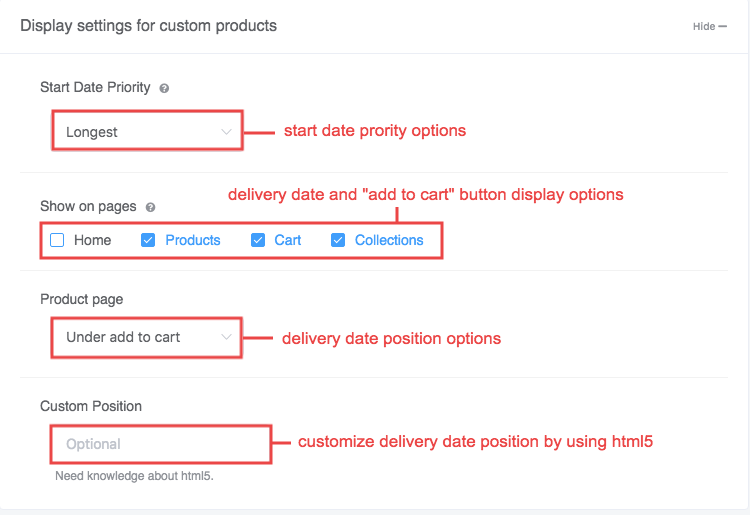Click the Under add to cart chevron
This screenshot has height=515, width=750.
tap(226, 337)
